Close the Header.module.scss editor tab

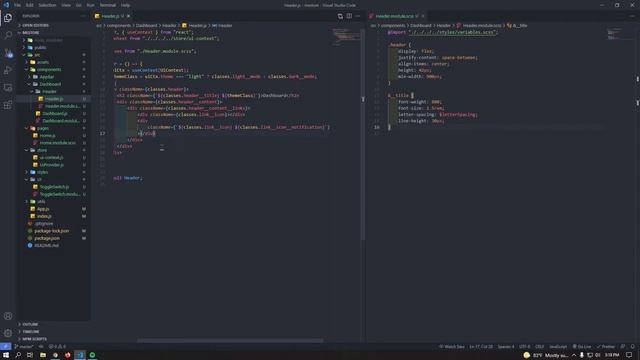[x=423, y=16]
